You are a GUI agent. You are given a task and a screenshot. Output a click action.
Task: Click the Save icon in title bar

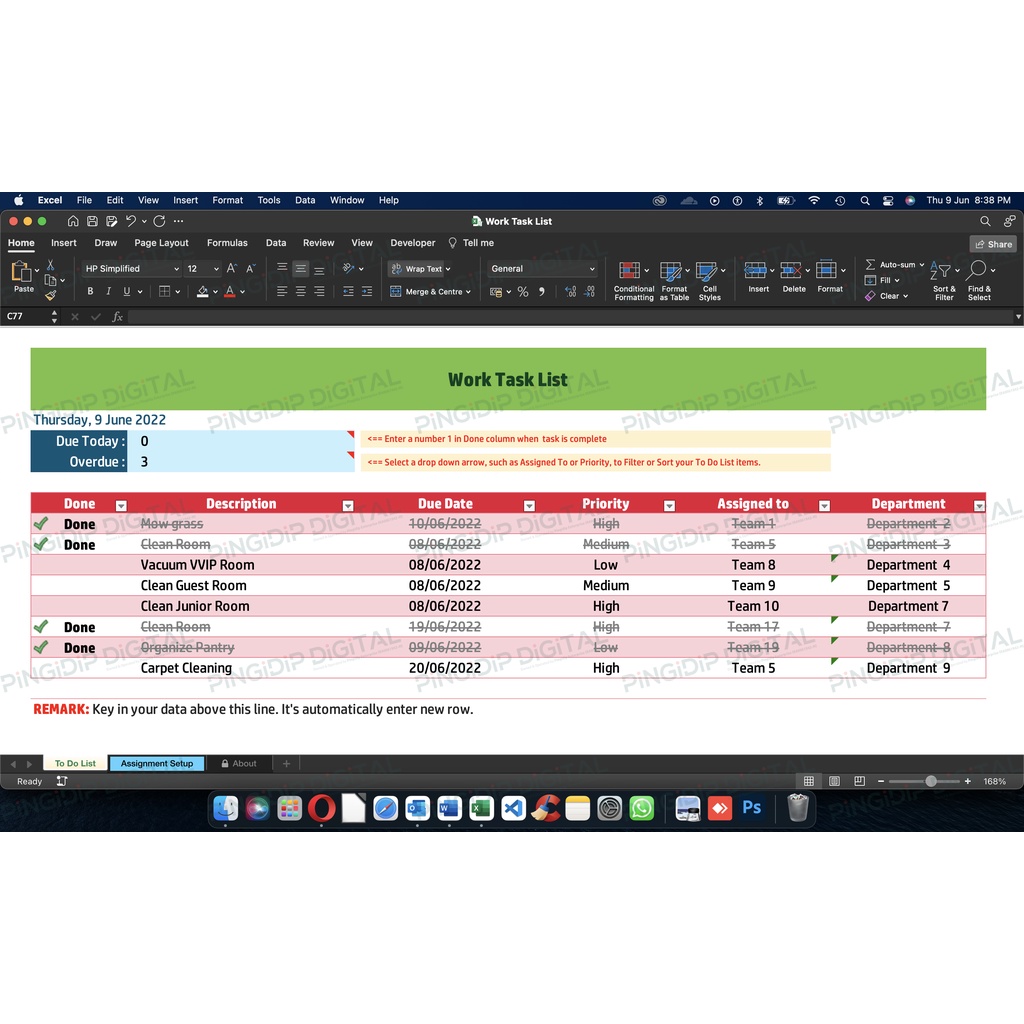[92, 221]
